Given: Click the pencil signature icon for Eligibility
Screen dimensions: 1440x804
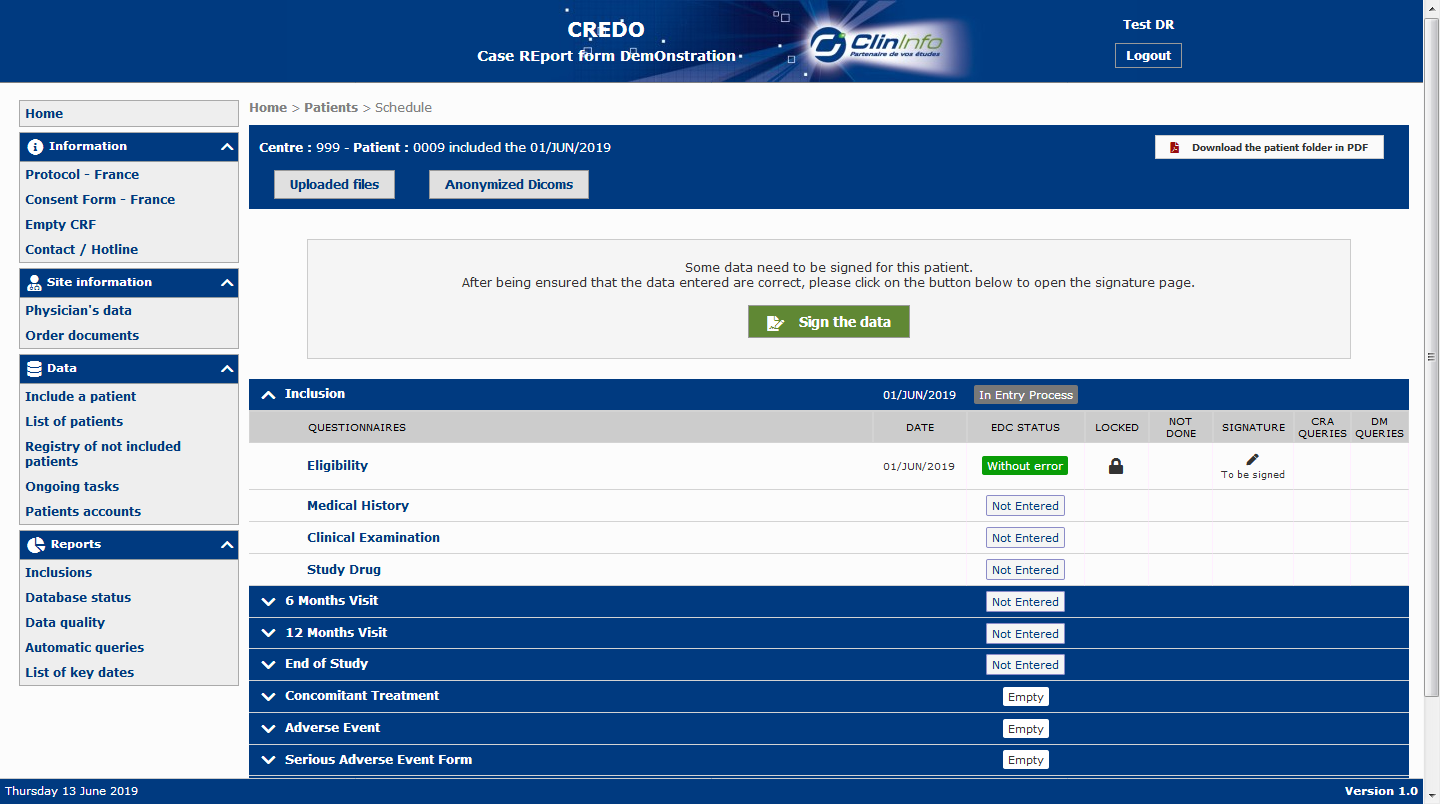Looking at the screenshot, I should [1252, 459].
